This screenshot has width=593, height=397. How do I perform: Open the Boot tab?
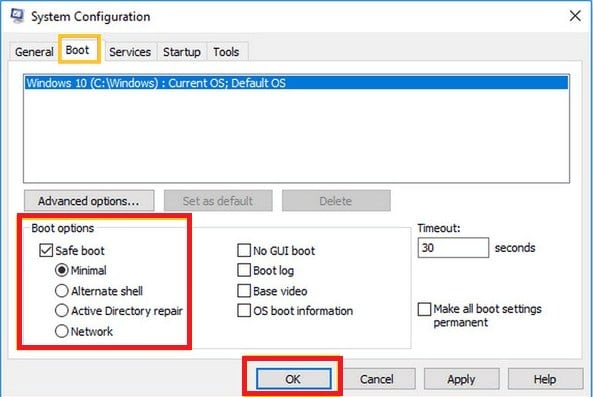(79, 50)
